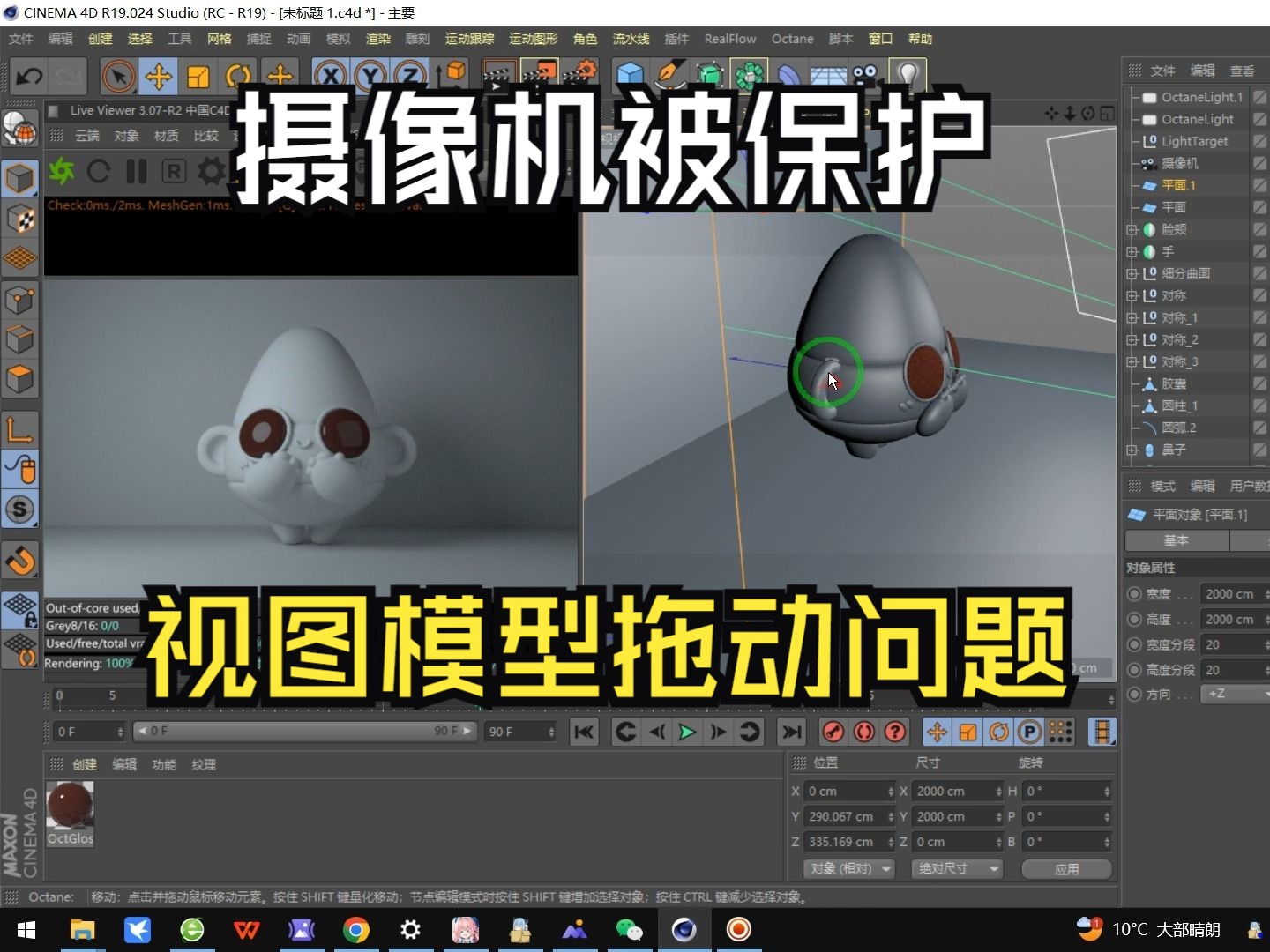Image resolution: width=1270 pixels, height=952 pixels.
Task: Click the OctGlos material thumbnail
Action: [70, 807]
